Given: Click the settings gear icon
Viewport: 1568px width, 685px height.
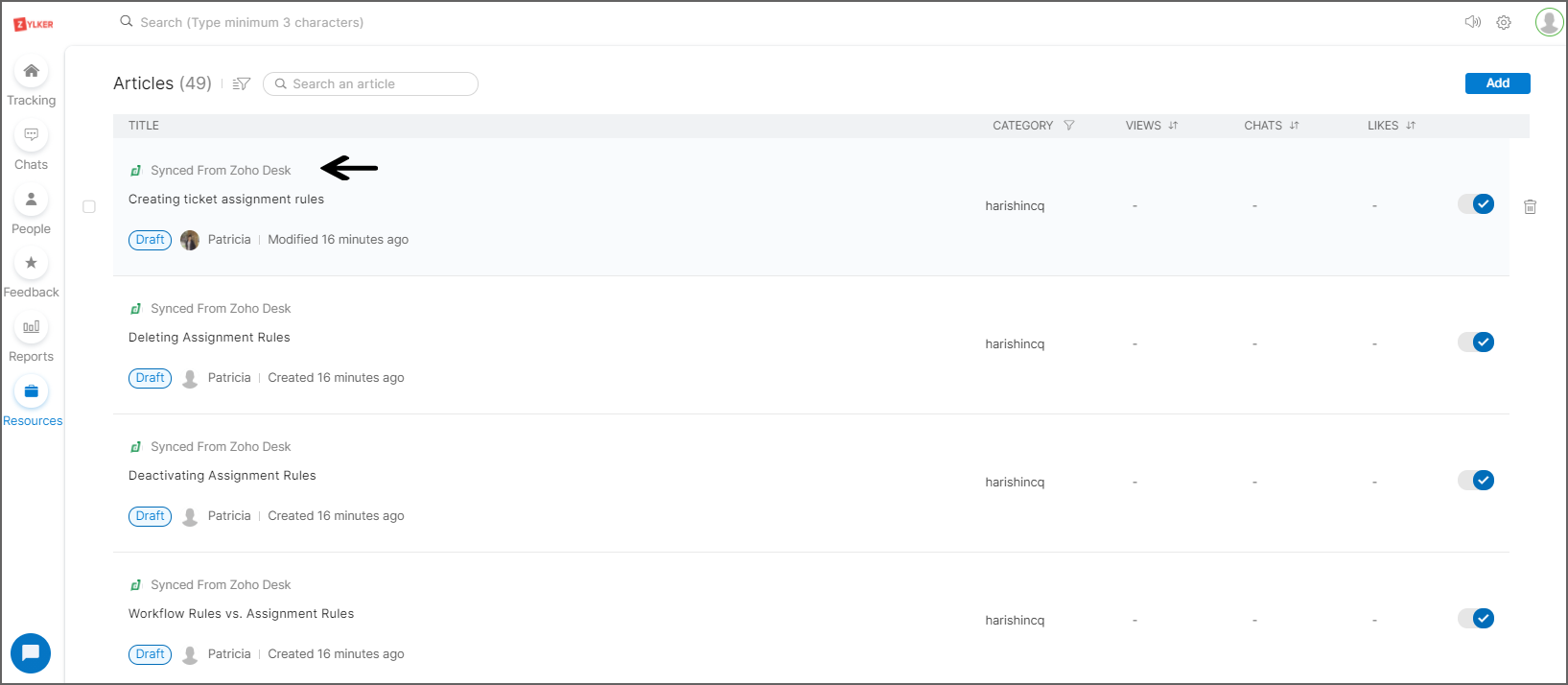Looking at the screenshot, I should click(1504, 22).
